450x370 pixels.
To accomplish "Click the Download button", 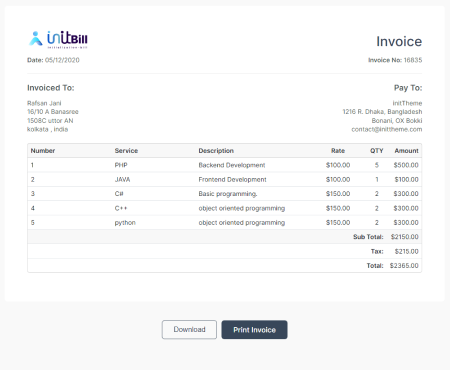I will (x=189, y=330).
